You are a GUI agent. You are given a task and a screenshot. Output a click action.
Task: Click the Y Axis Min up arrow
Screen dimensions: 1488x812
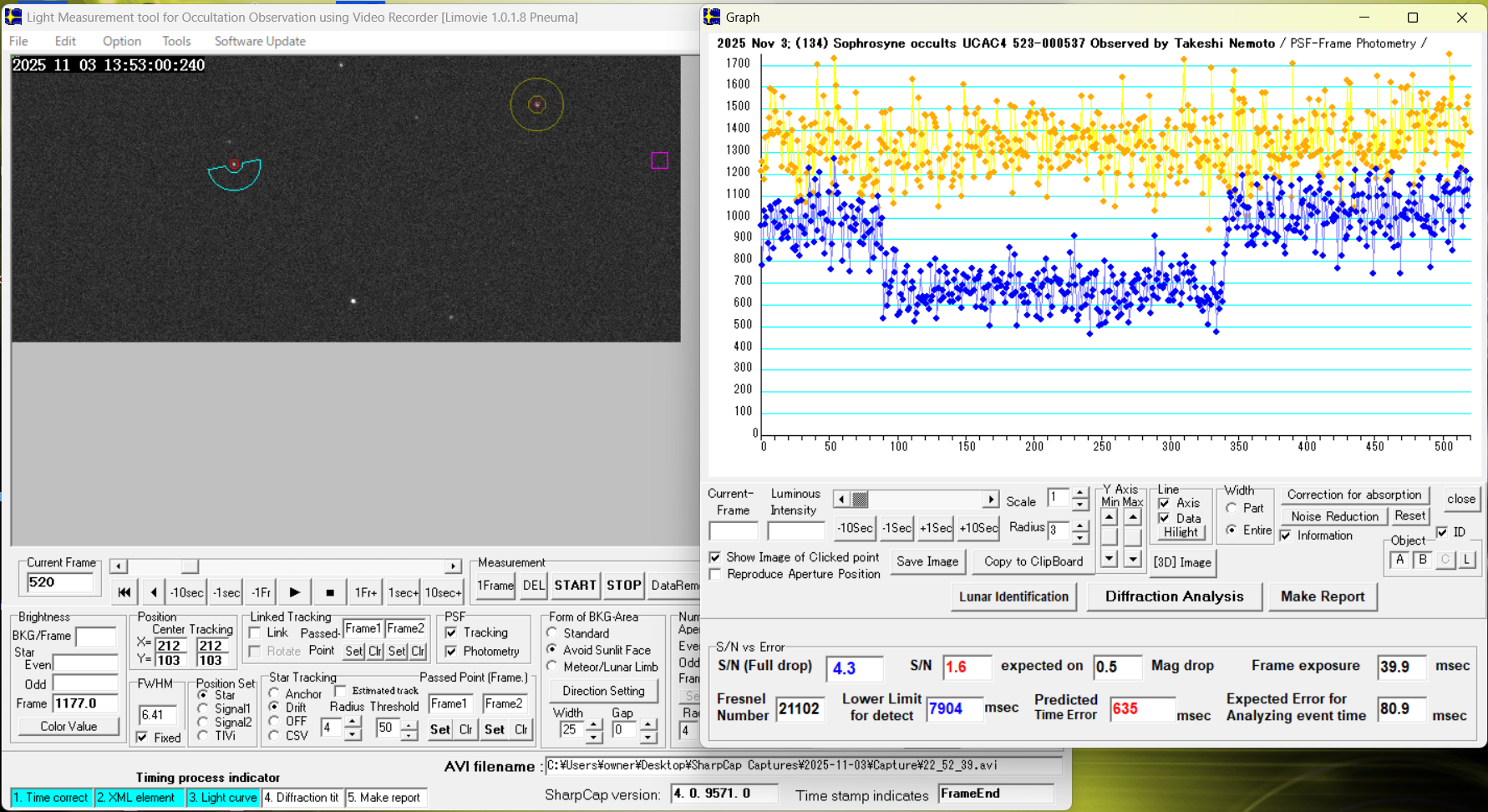[x=1110, y=518]
